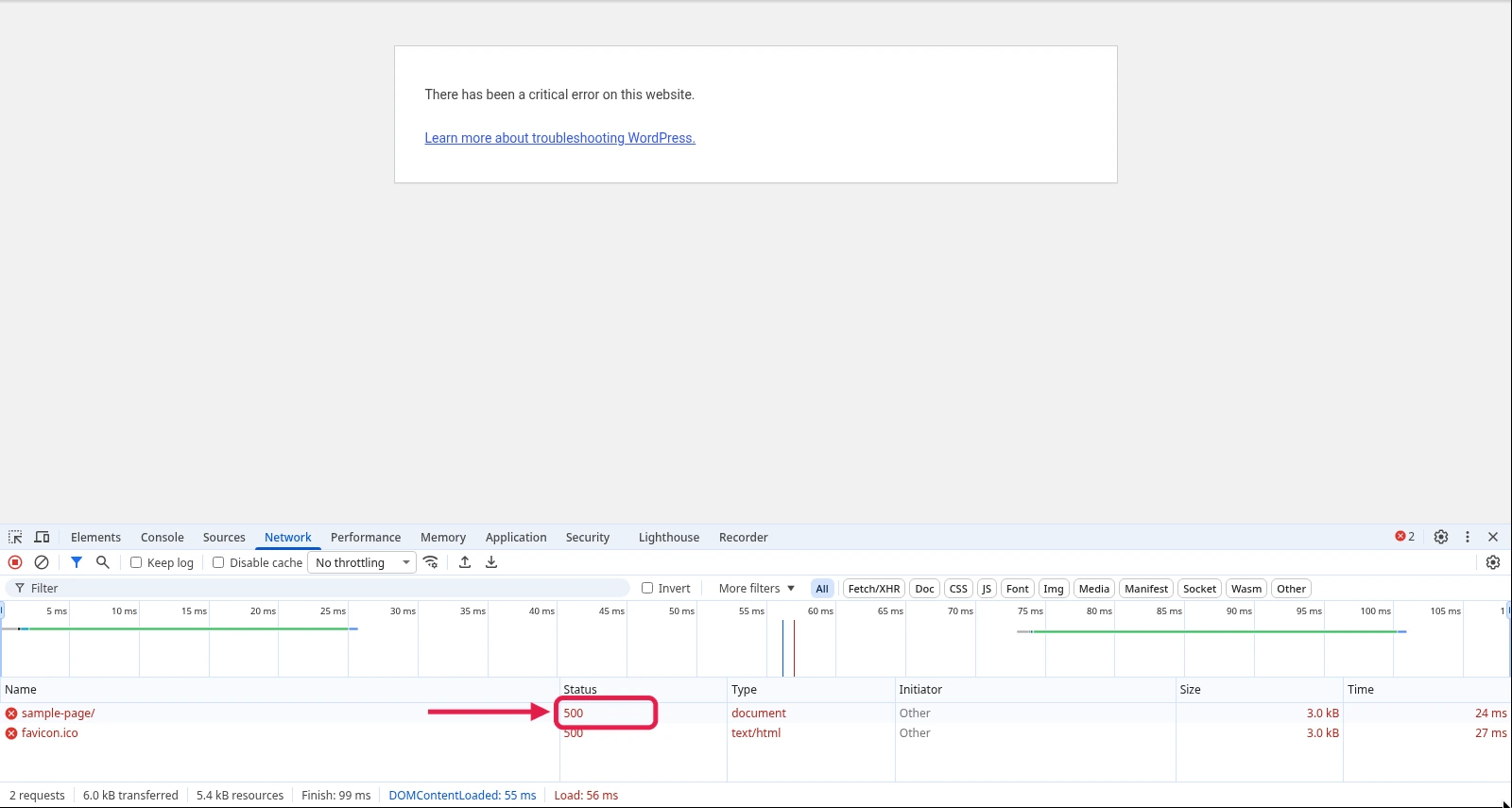Viewport: 1512px width, 808px height.
Task: Open the No throttling dropdown
Action: click(362, 562)
